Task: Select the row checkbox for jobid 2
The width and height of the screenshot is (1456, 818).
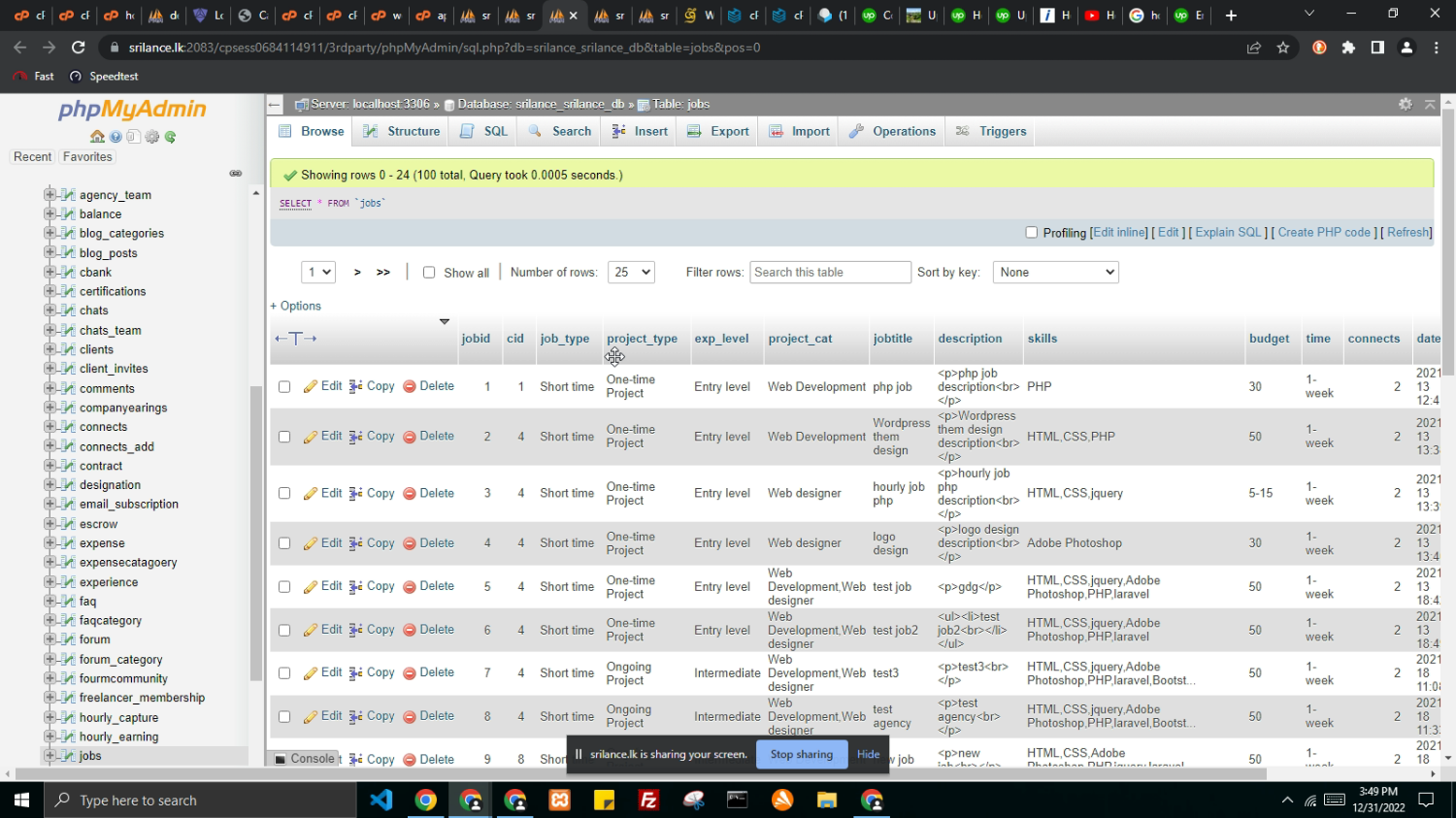Action: pos(284,437)
